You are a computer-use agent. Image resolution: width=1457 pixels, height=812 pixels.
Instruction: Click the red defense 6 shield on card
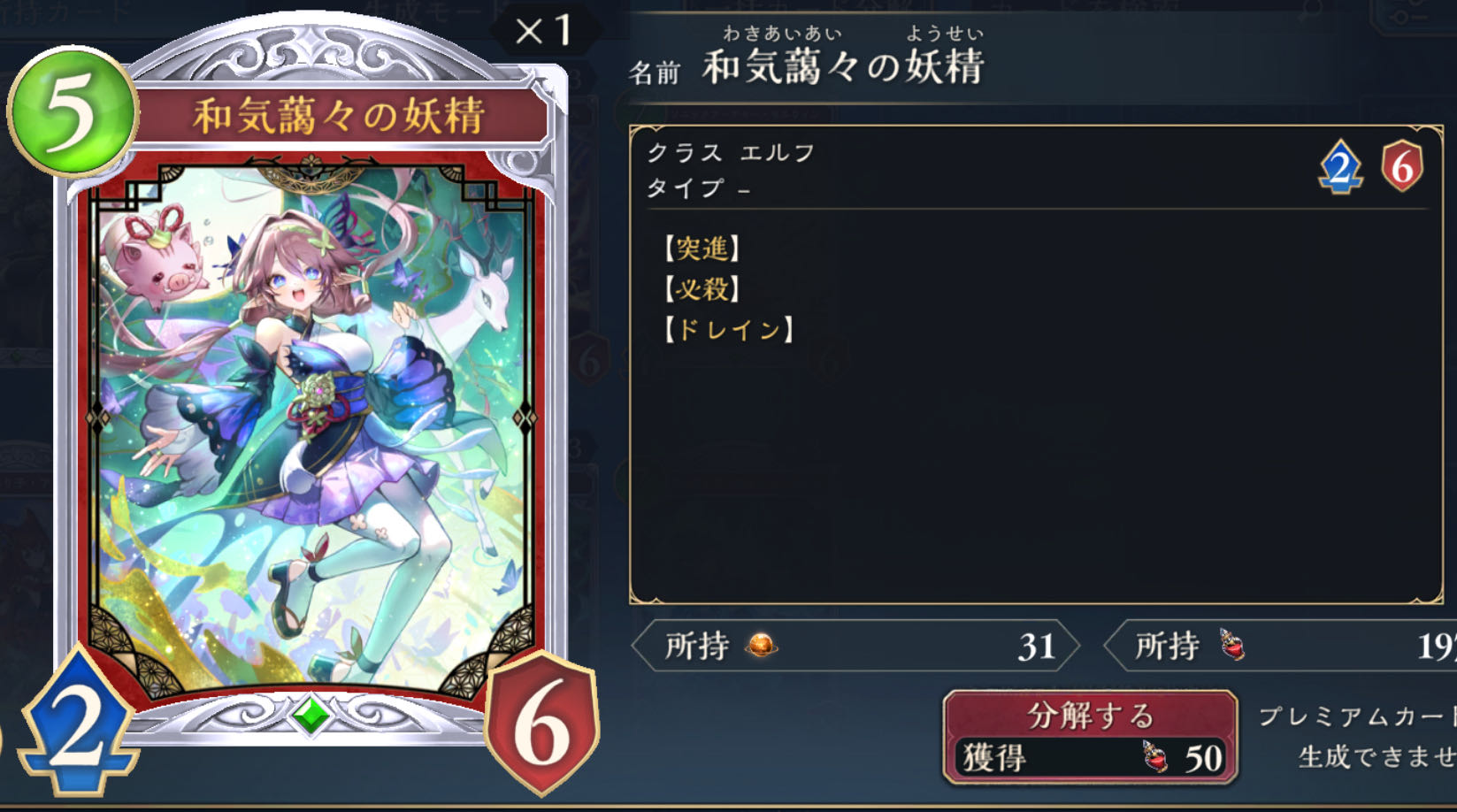click(x=541, y=724)
